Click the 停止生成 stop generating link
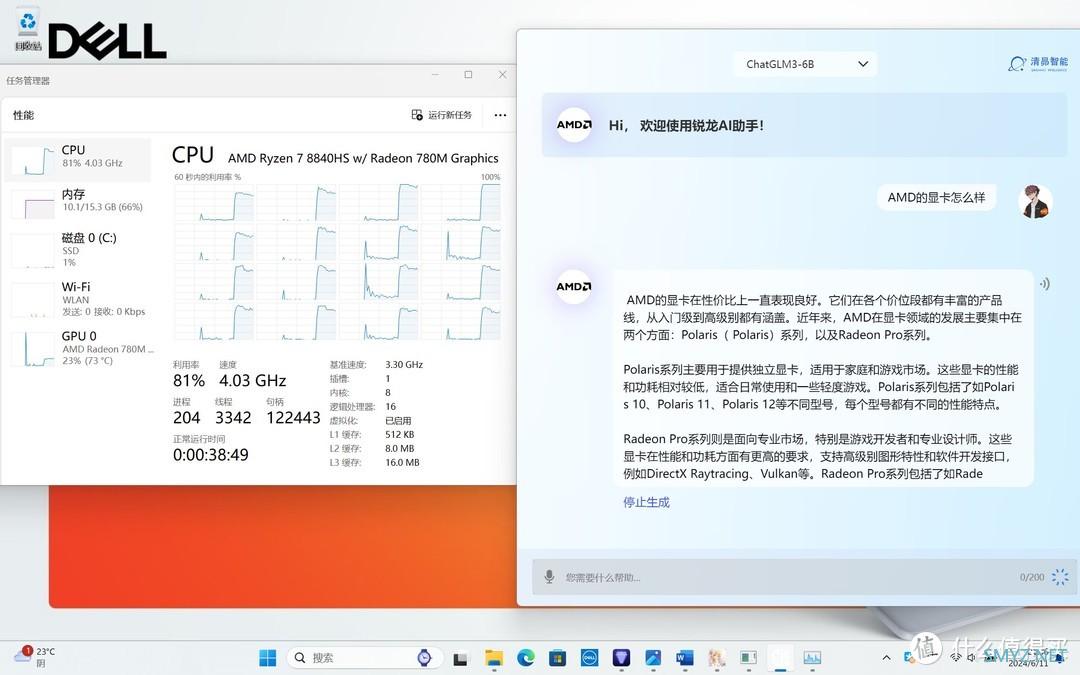 tap(646, 502)
